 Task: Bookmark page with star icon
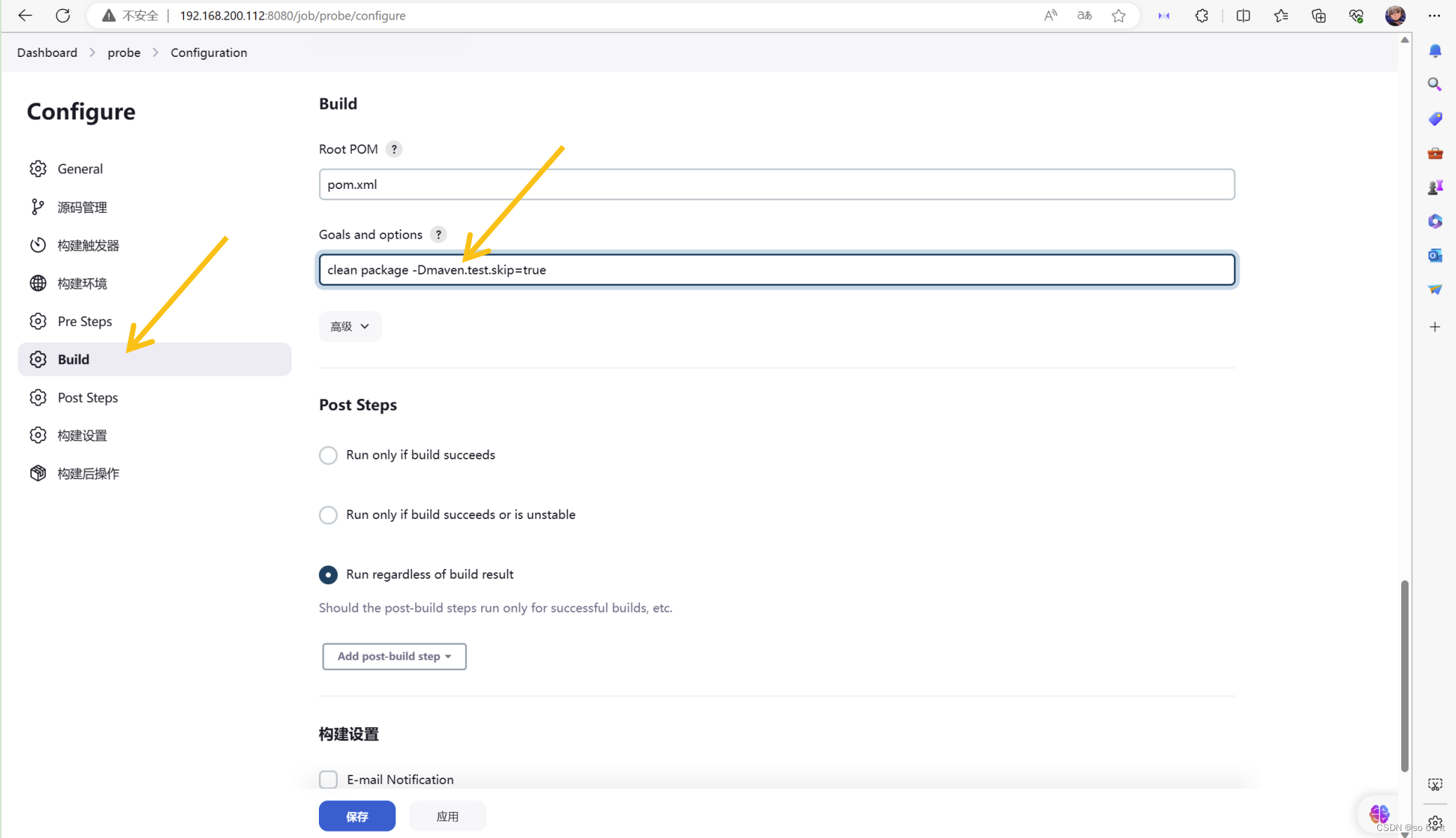click(1119, 15)
